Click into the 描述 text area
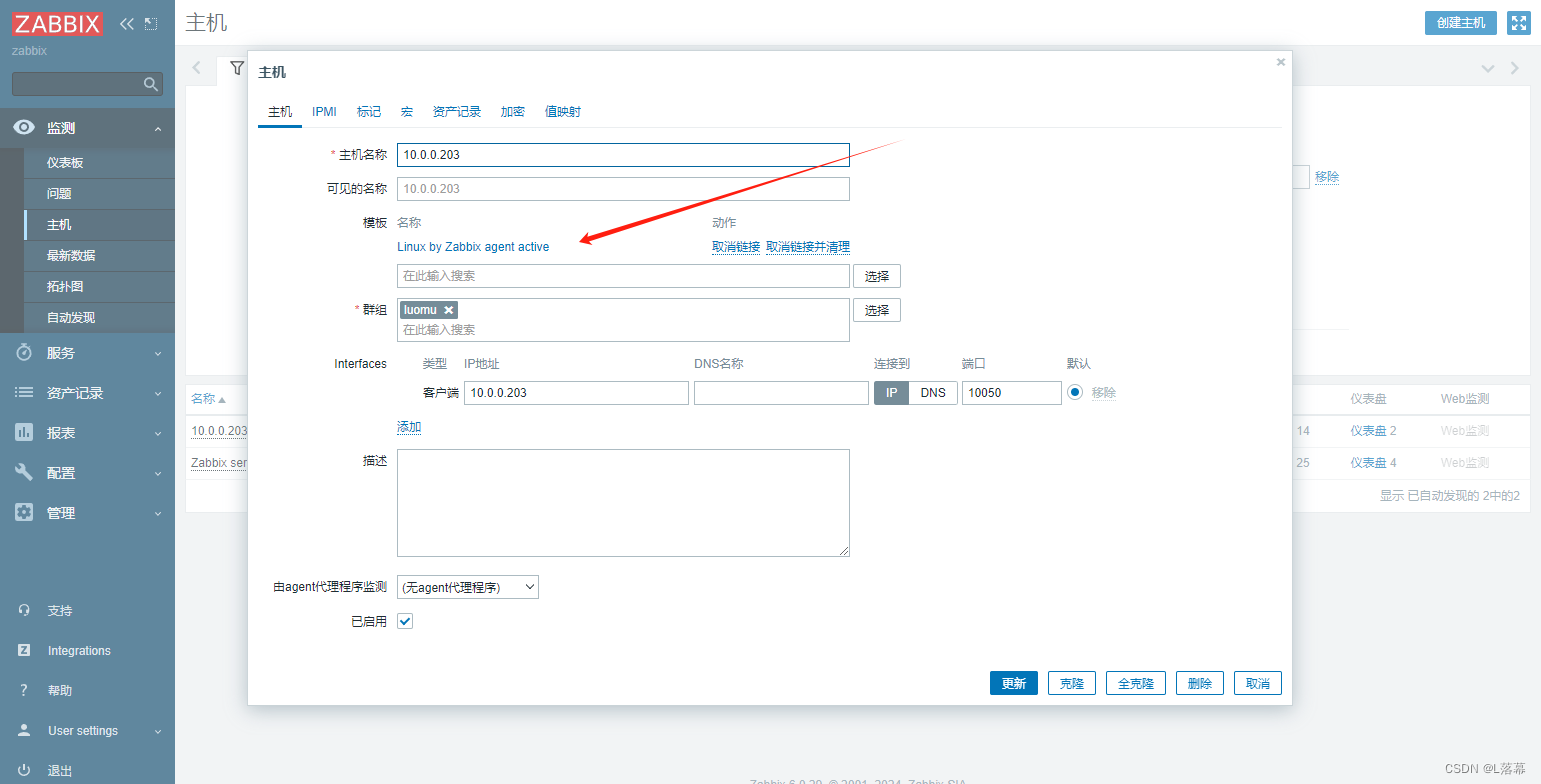Viewport: 1541px width, 784px height. click(623, 503)
